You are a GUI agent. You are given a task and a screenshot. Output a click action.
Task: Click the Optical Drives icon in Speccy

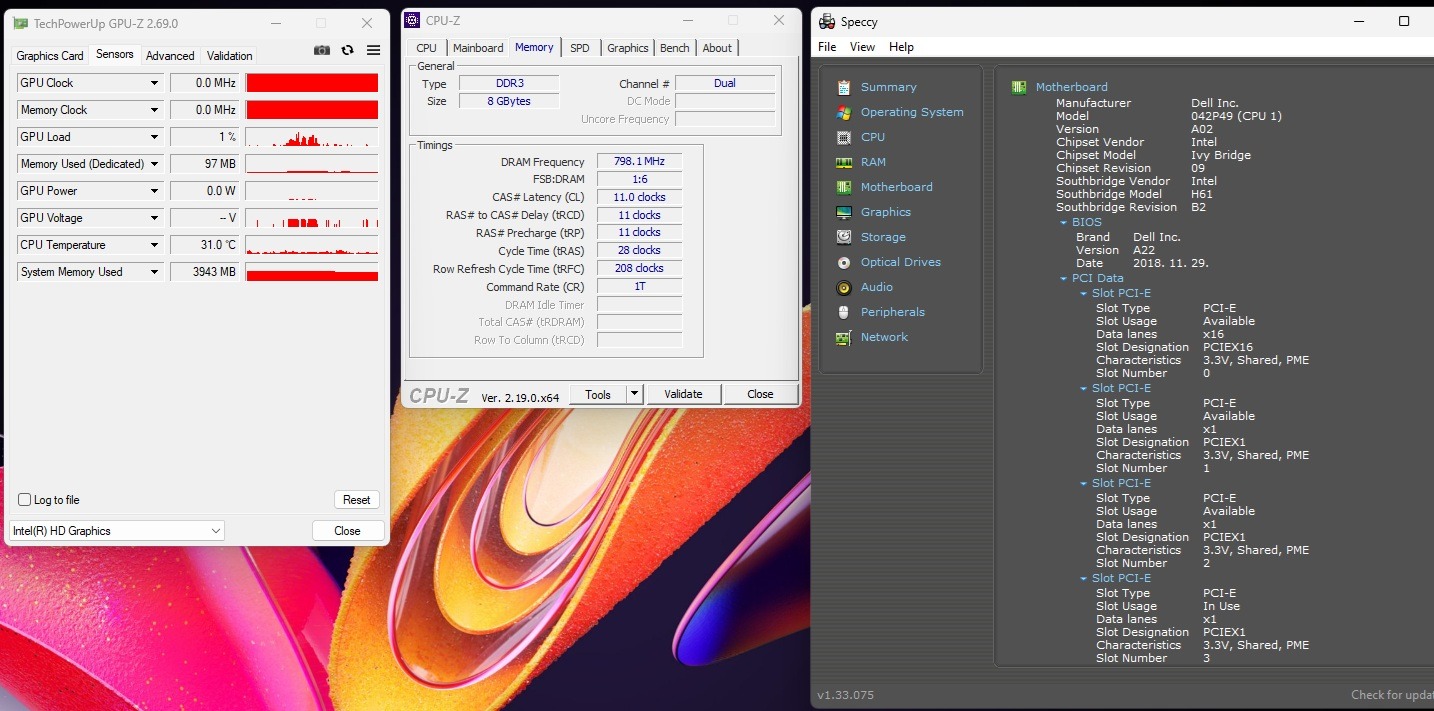pyautogui.click(x=844, y=262)
